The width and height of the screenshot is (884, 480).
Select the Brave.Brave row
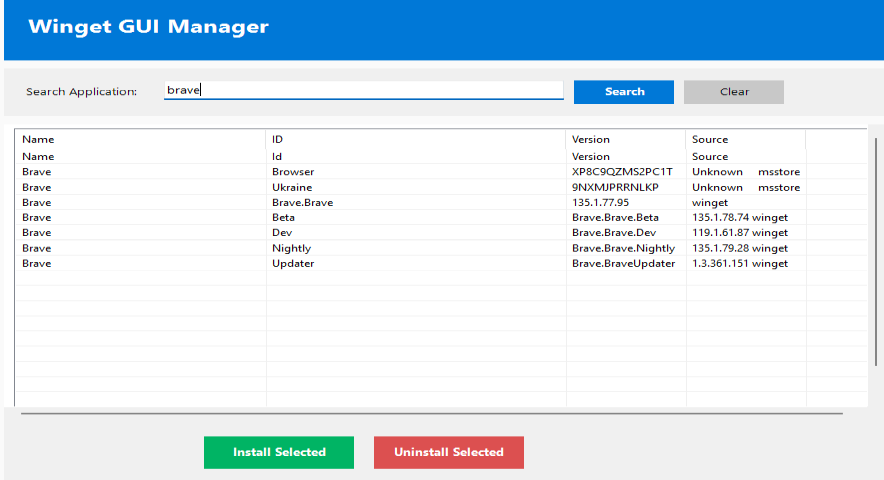coord(441,202)
